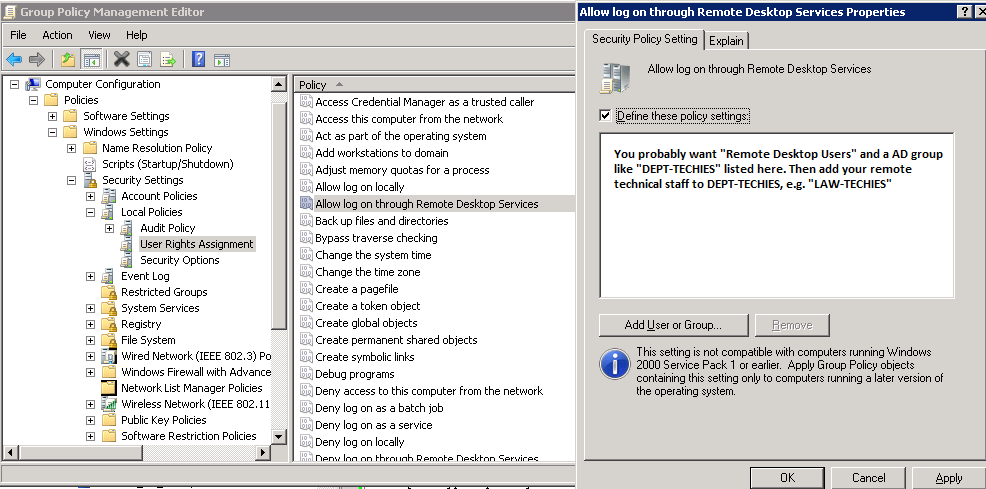Click the blue Back arrow in toolbar
The height and width of the screenshot is (489, 986).
[x=14, y=59]
